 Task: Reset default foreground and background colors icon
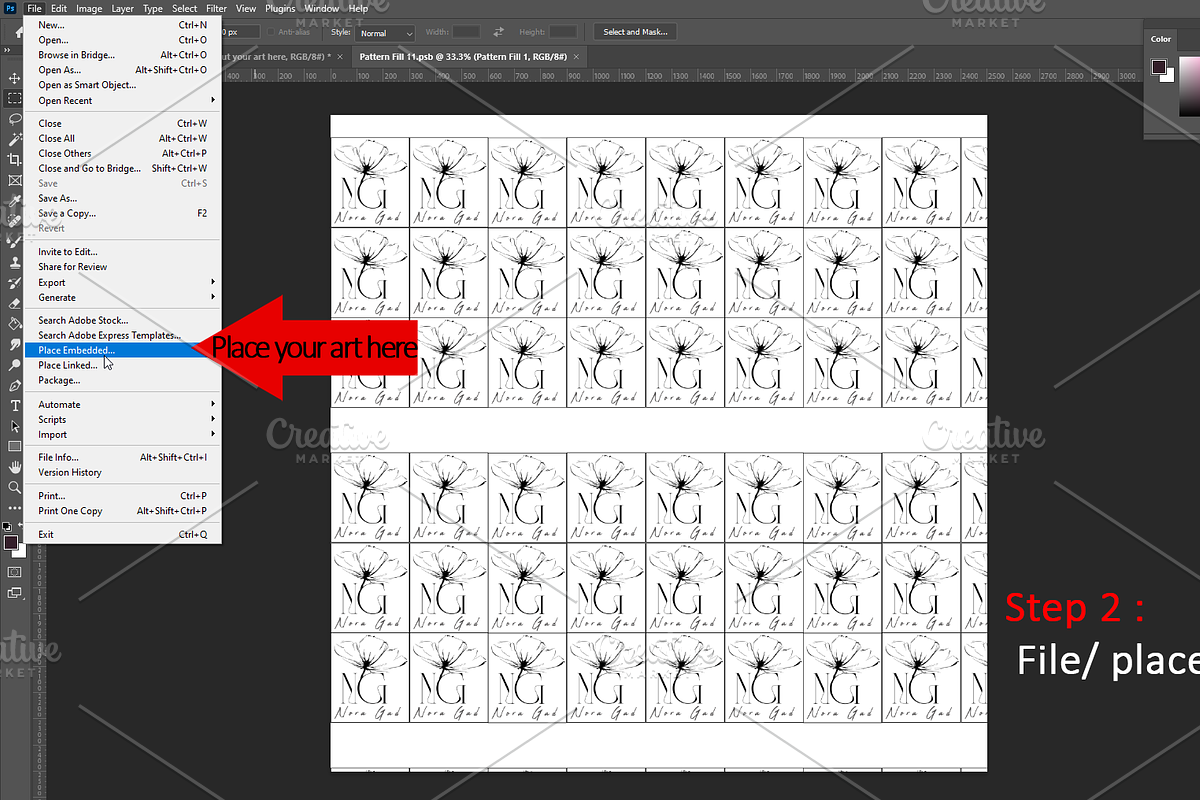(x=7, y=526)
